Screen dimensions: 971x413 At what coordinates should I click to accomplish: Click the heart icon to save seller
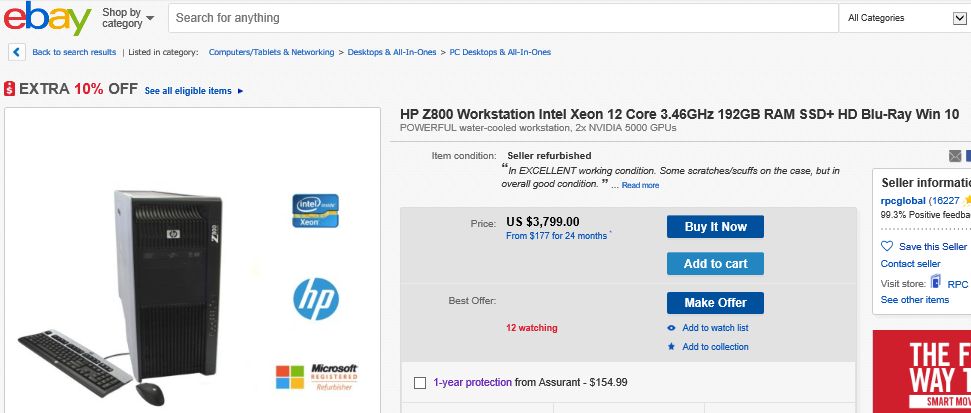click(x=887, y=246)
